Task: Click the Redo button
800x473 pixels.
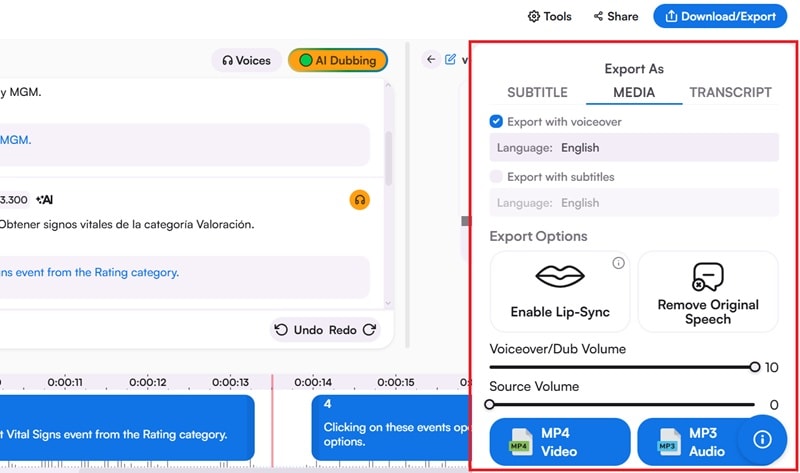Action: (353, 330)
